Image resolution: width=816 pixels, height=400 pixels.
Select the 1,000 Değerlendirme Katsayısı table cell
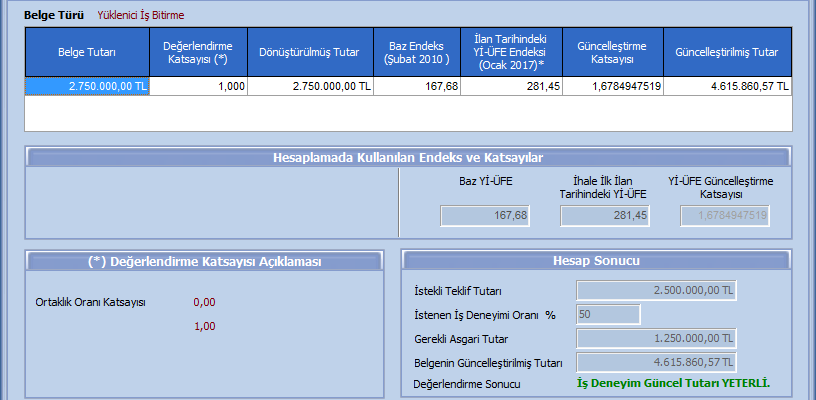coord(198,87)
